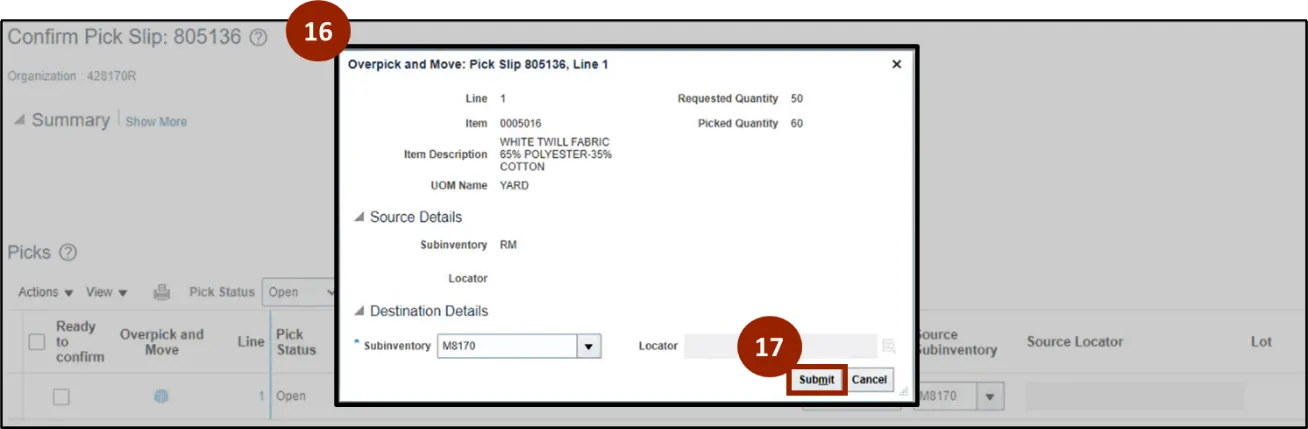Open the destination Subinventory M8170 dropdown arrow

[x=589, y=346]
